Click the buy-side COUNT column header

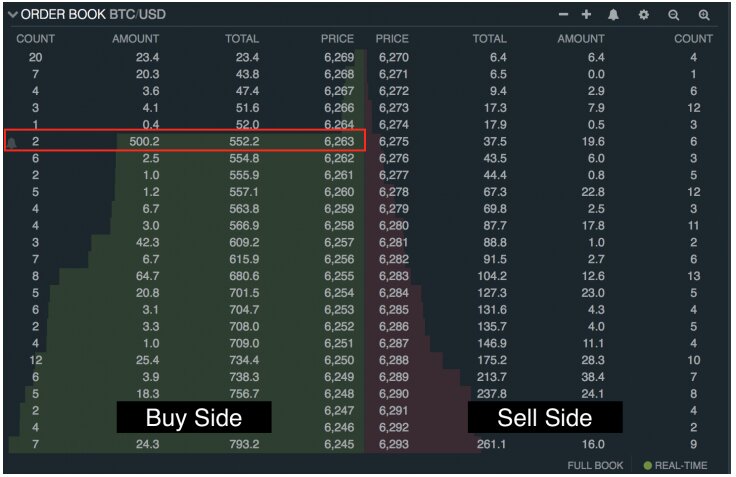(x=36, y=39)
